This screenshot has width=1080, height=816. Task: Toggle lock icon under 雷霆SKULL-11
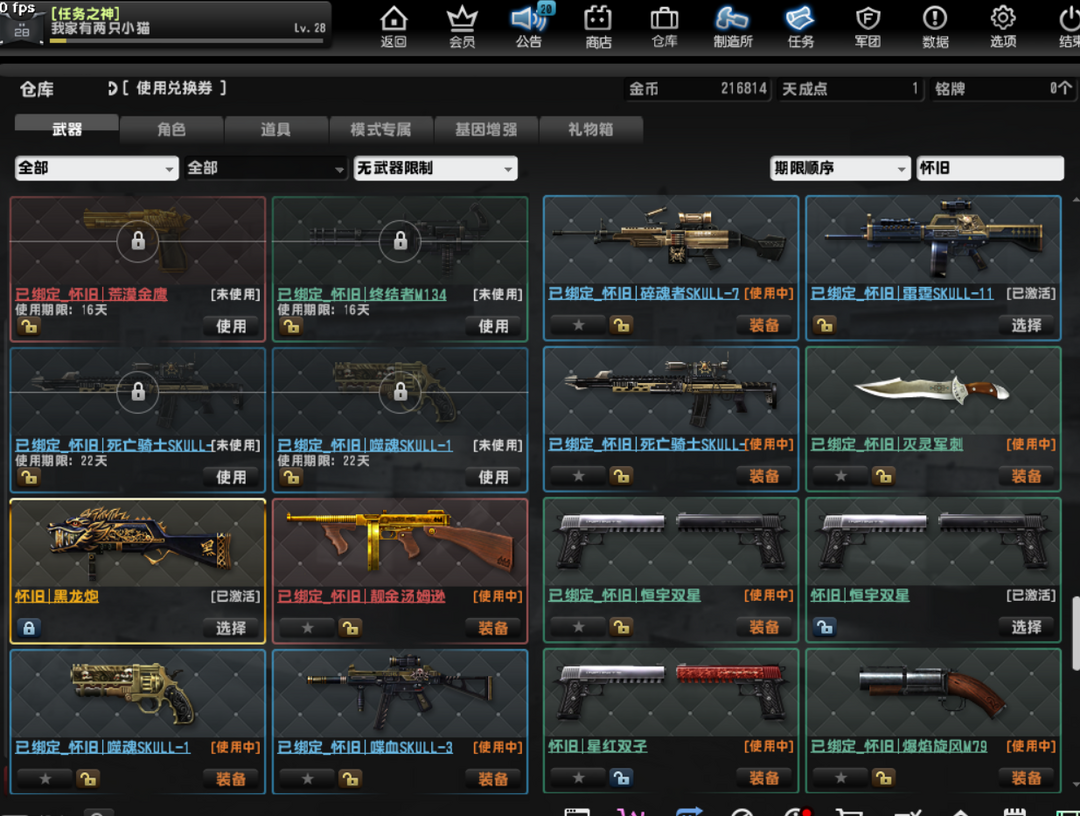pyautogui.click(x=824, y=324)
